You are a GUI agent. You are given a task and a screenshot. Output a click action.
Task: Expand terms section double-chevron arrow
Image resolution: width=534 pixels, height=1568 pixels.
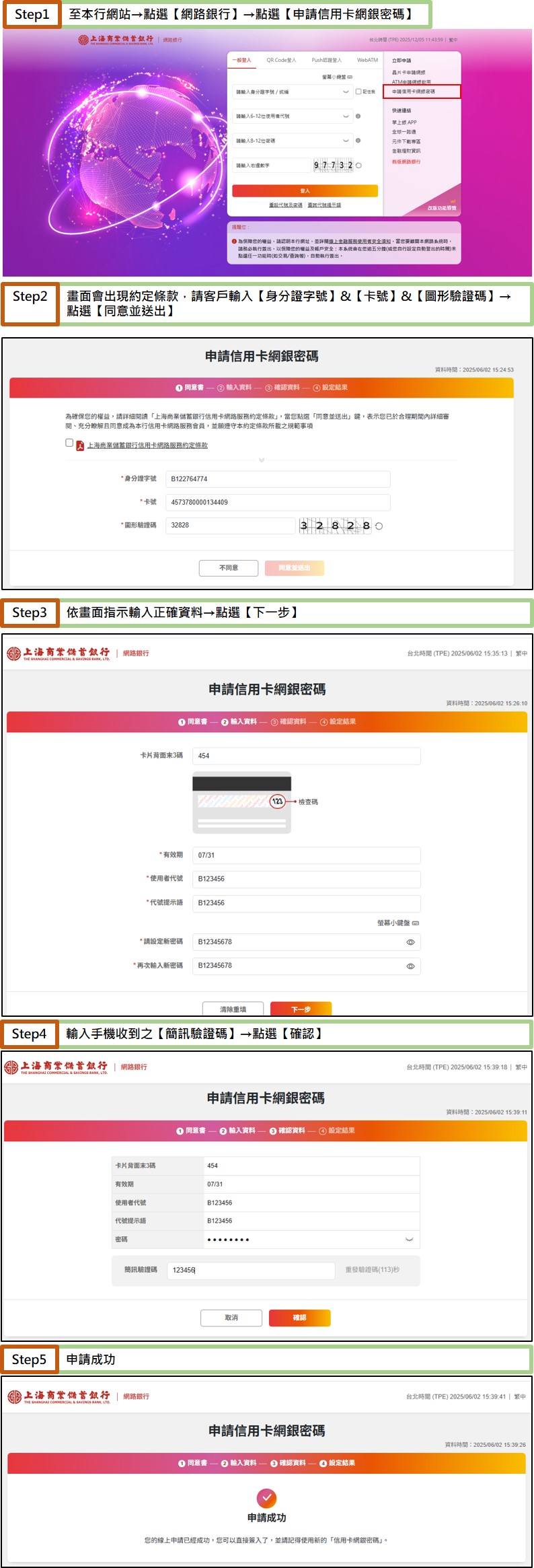(262, 460)
